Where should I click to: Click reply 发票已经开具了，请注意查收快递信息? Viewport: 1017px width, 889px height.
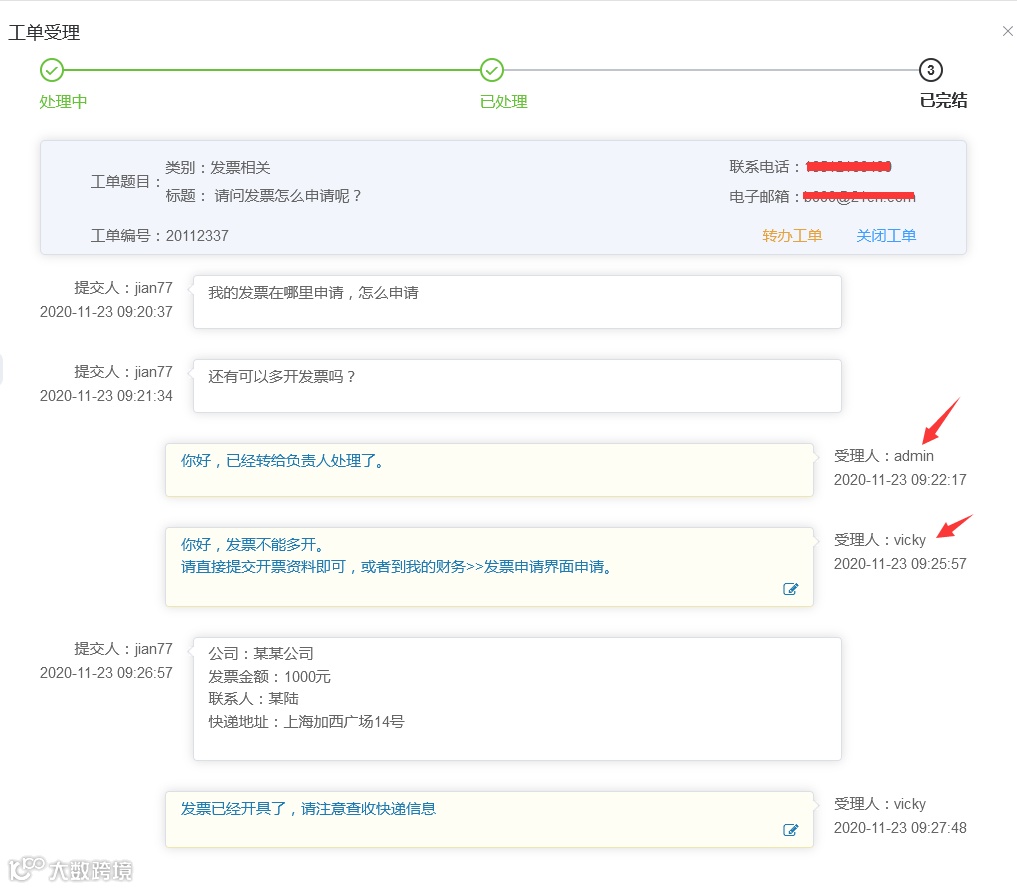click(308, 809)
